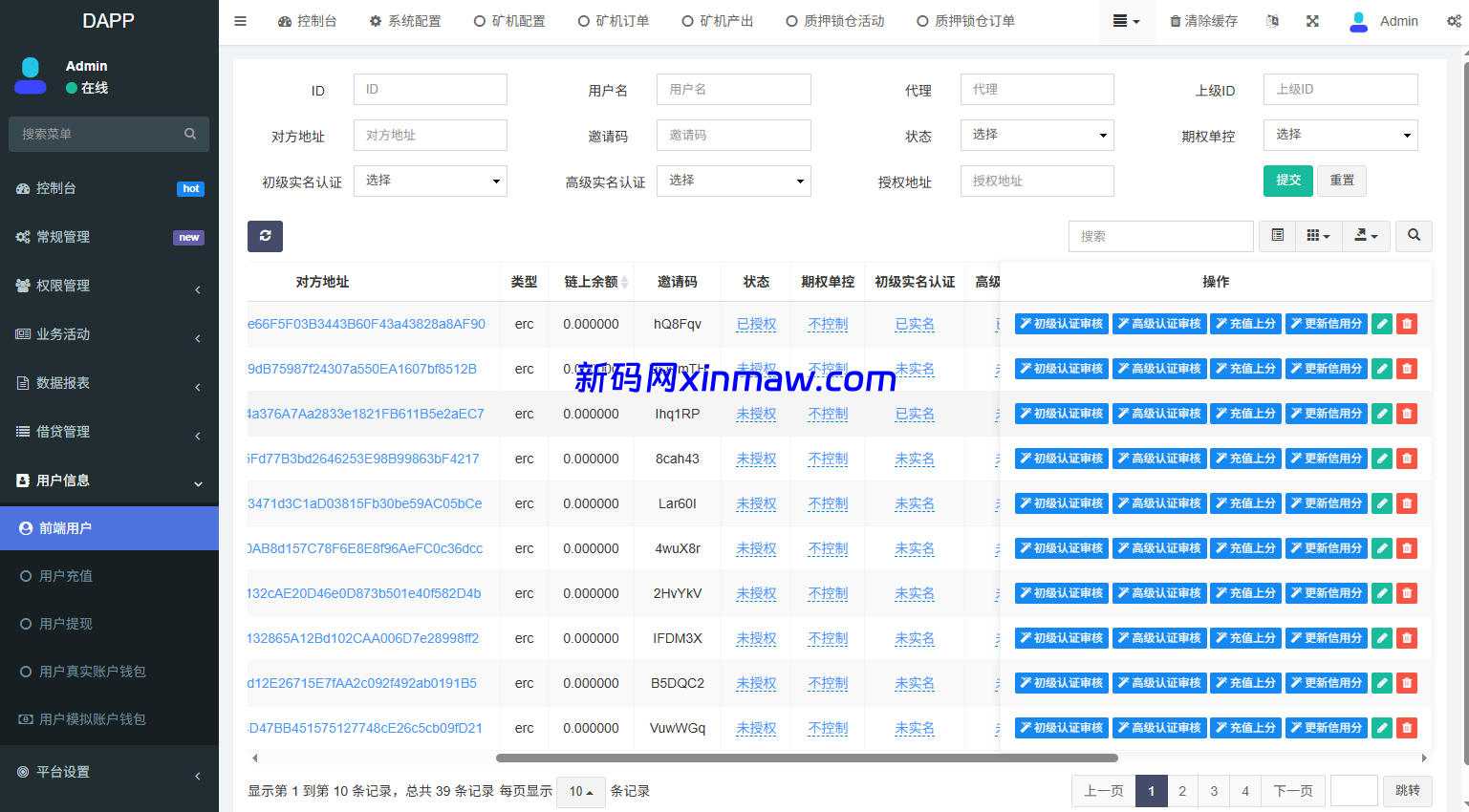The height and width of the screenshot is (812, 1469).
Task: Open the columns visibility dropdown
Action: tap(1318, 236)
